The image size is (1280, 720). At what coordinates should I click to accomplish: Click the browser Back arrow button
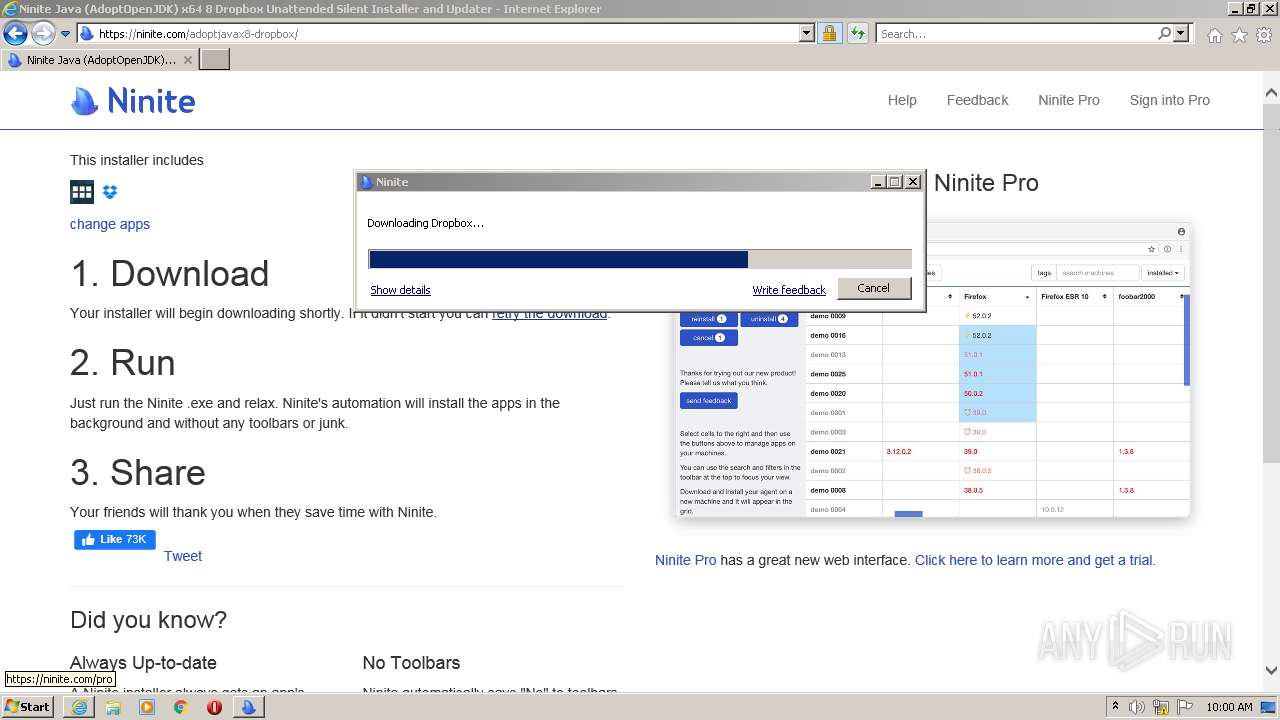pyautogui.click(x=15, y=33)
